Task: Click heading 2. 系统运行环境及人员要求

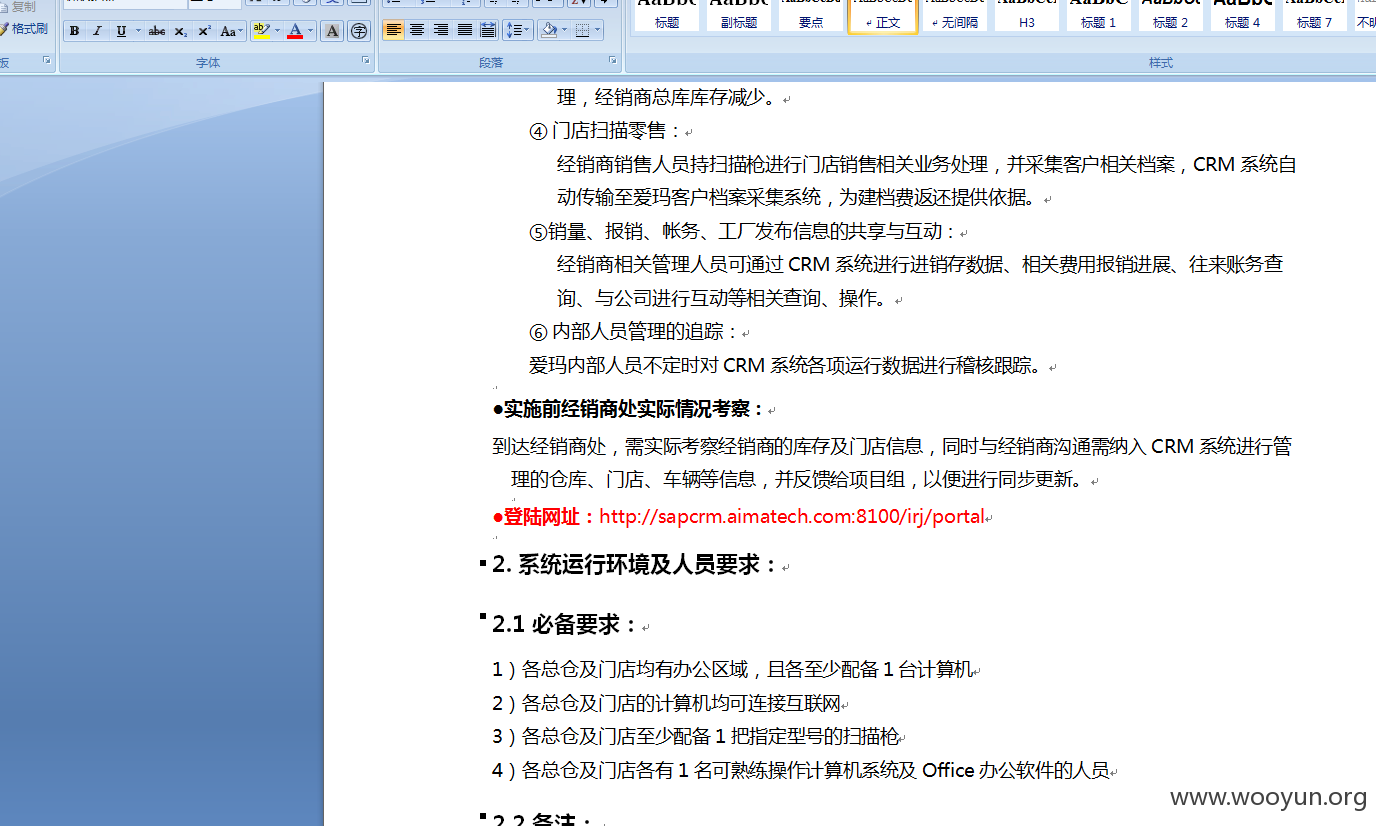Action: (635, 565)
